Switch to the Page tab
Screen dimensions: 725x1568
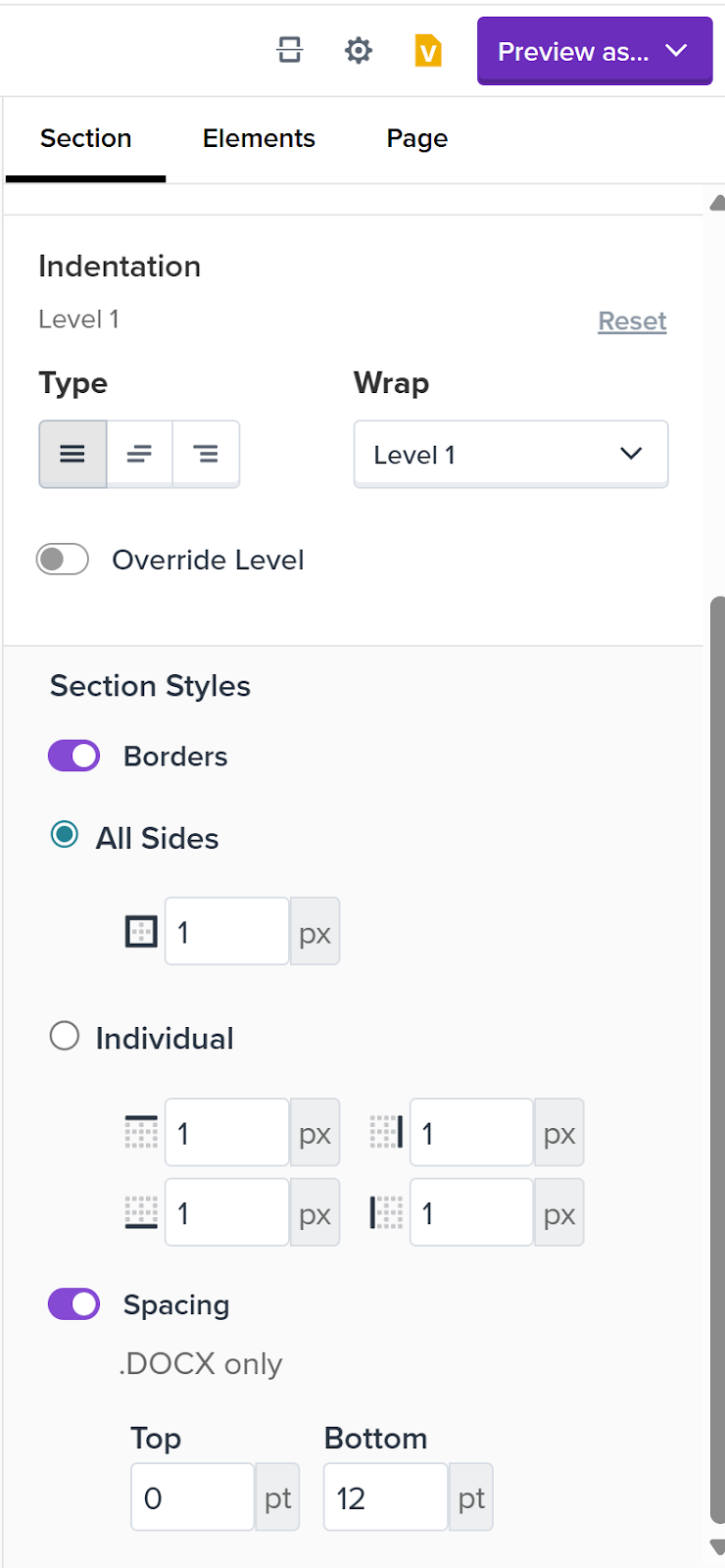[x=416, y=138]
